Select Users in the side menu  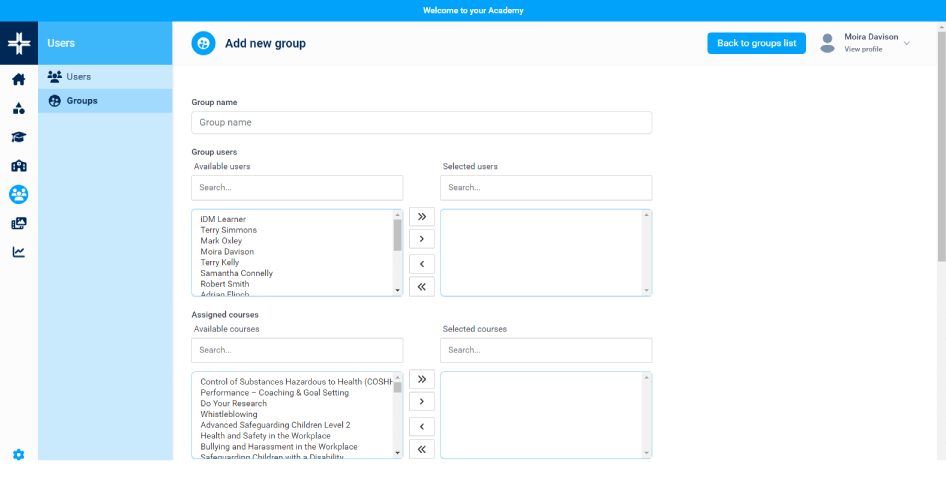click(78, 76)
